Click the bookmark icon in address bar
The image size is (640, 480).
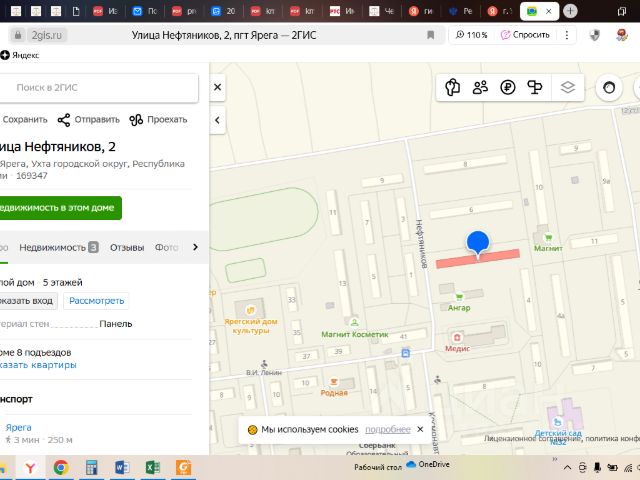[431, 35]
